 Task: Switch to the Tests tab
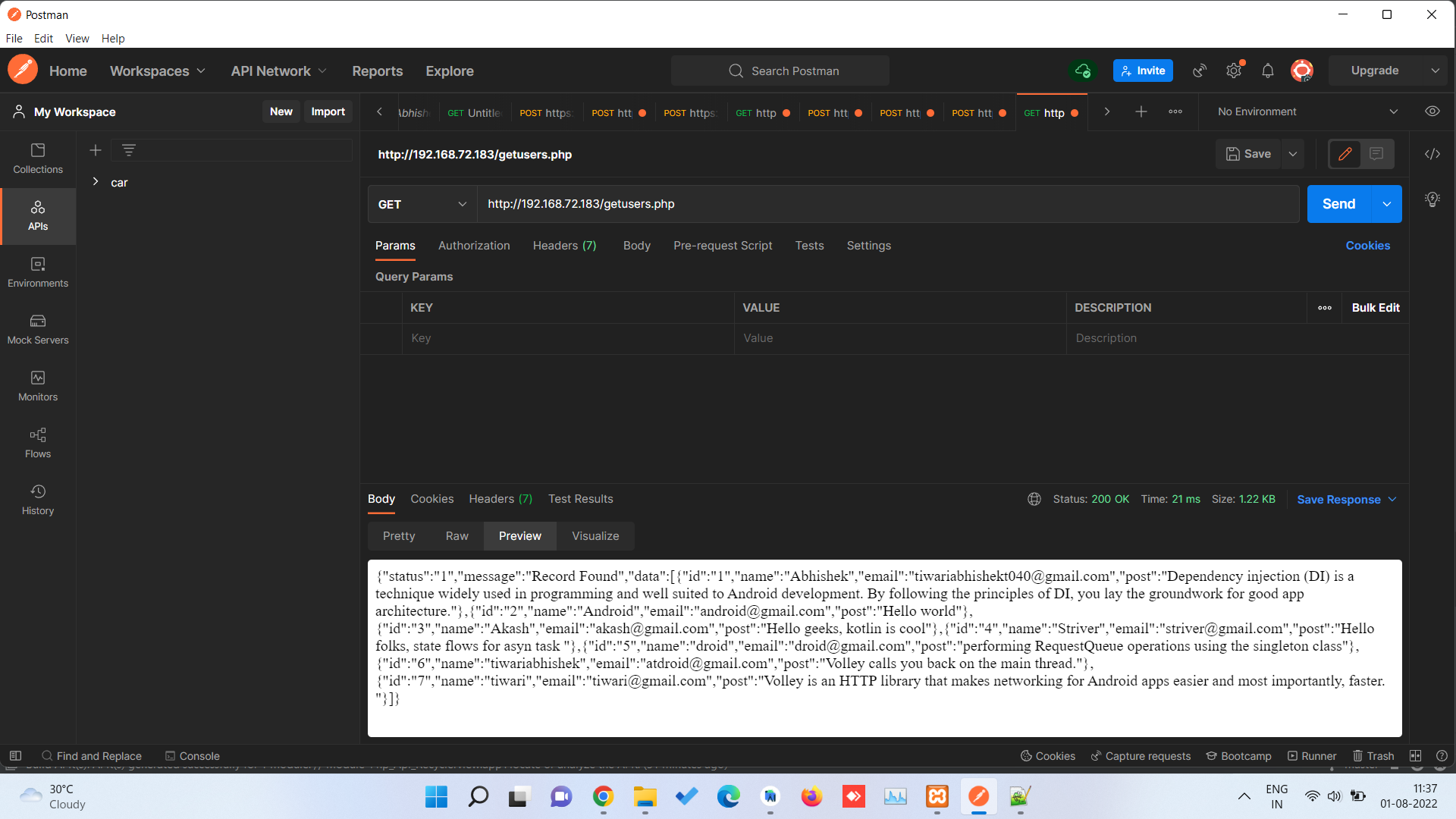click(809, 246)
